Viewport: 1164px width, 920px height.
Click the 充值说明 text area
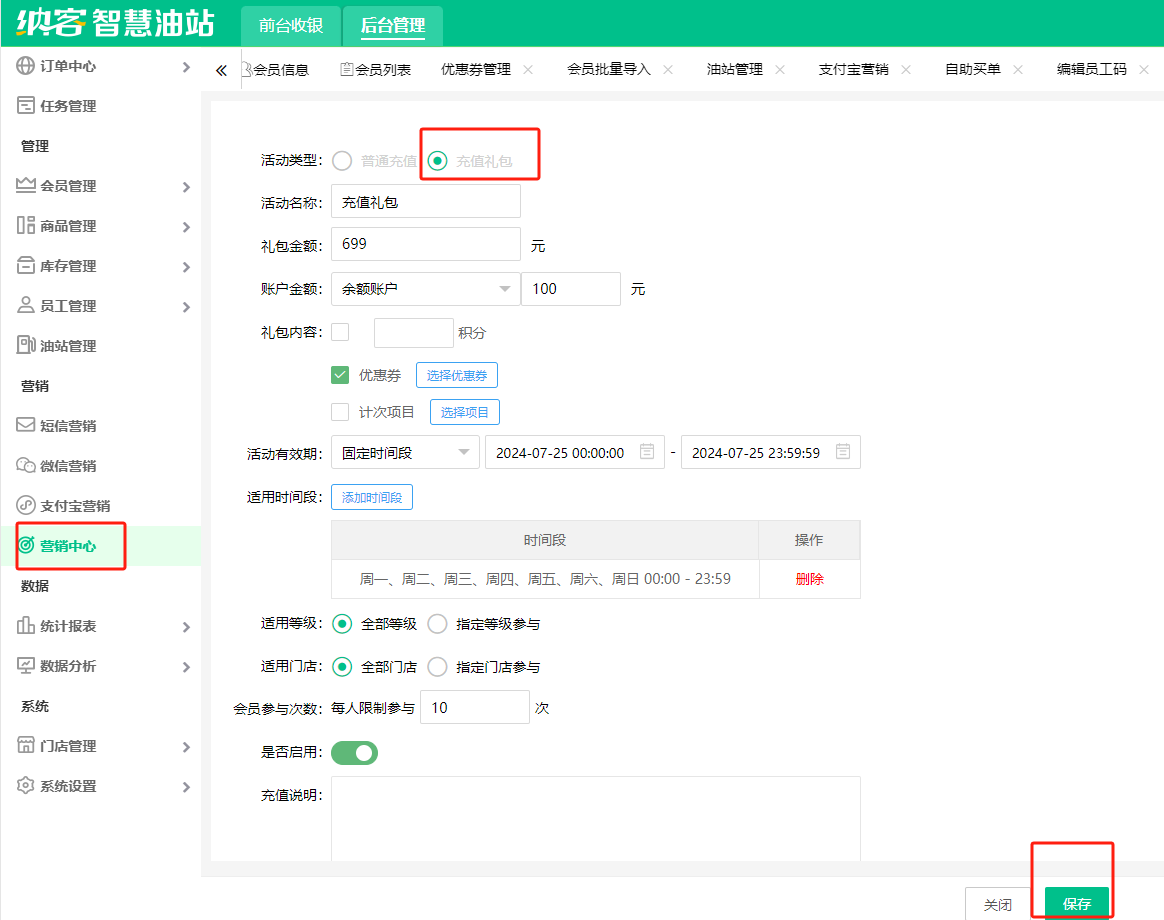pos(595,817)
